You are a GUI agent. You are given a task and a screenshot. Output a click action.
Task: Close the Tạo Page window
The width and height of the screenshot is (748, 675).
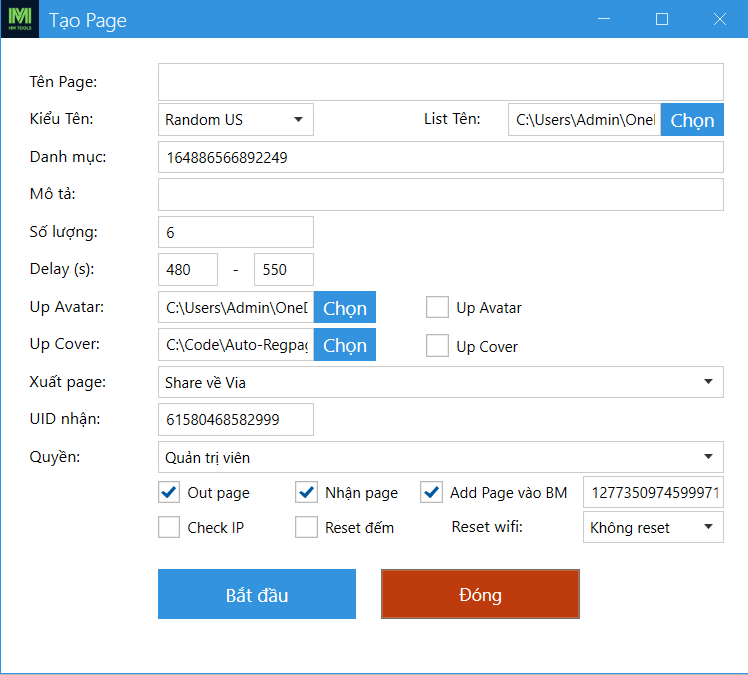click(x=719, y=19)
